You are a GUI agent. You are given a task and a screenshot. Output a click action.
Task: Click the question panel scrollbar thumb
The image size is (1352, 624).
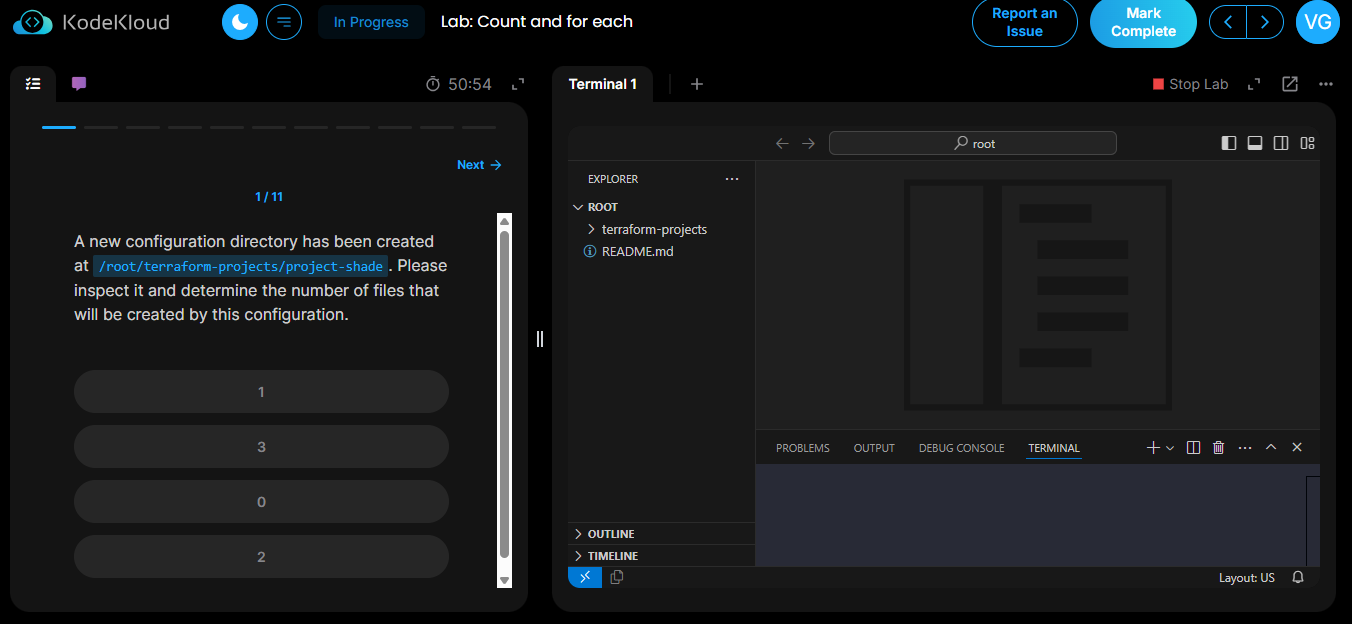point(504,394)
